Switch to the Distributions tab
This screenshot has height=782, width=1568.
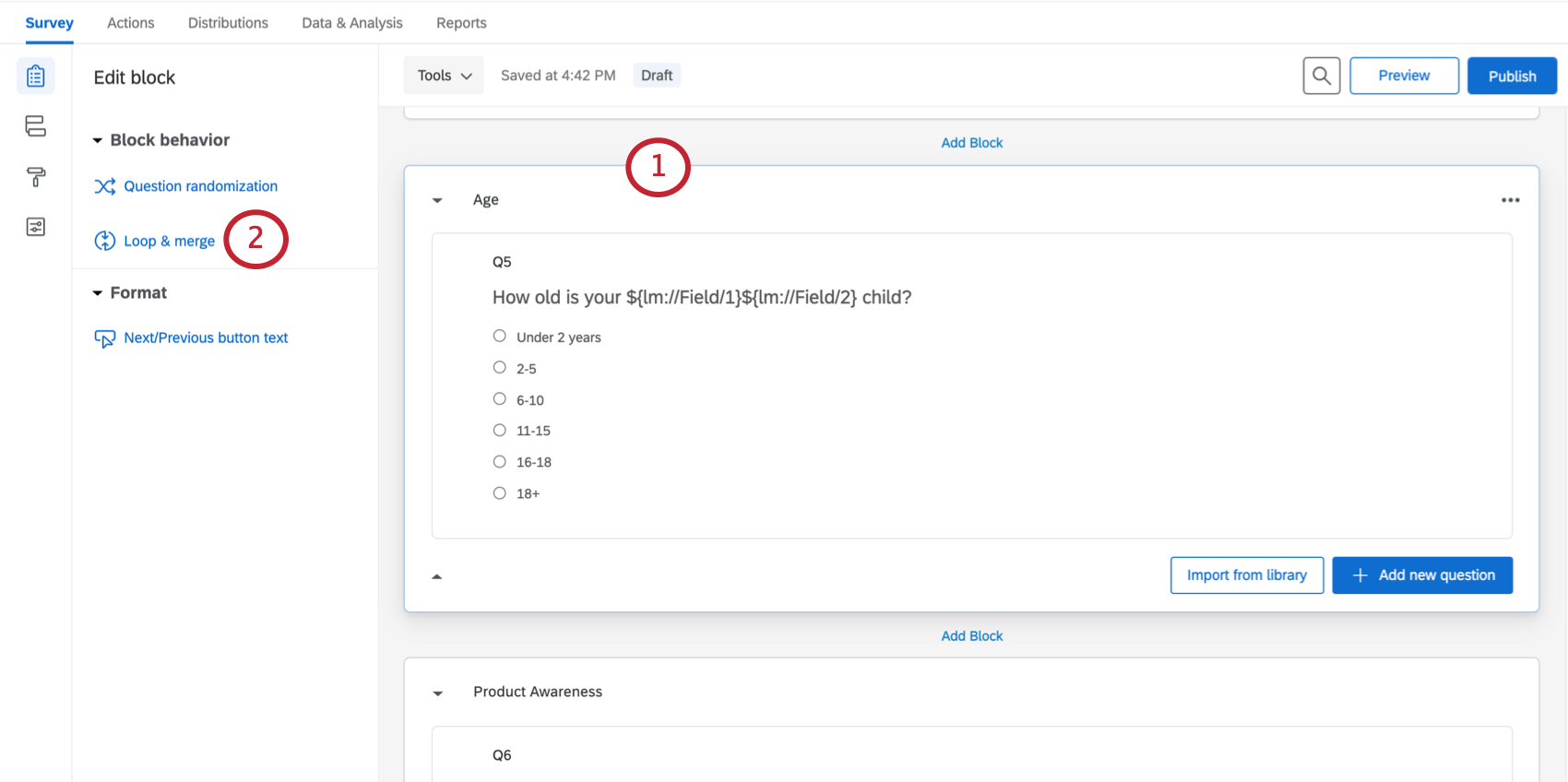point(228,23)
